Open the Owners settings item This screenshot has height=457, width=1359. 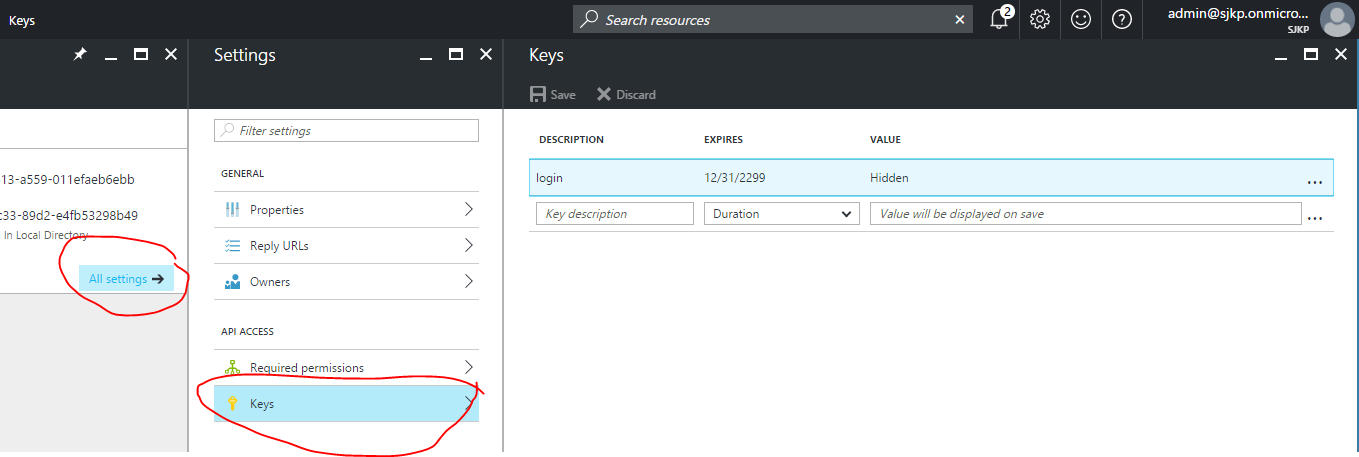point(346,282)
